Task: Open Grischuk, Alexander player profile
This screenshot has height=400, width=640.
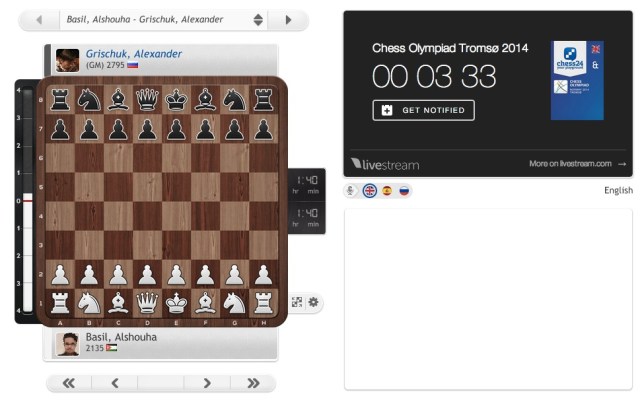Action: coord(133,54)
